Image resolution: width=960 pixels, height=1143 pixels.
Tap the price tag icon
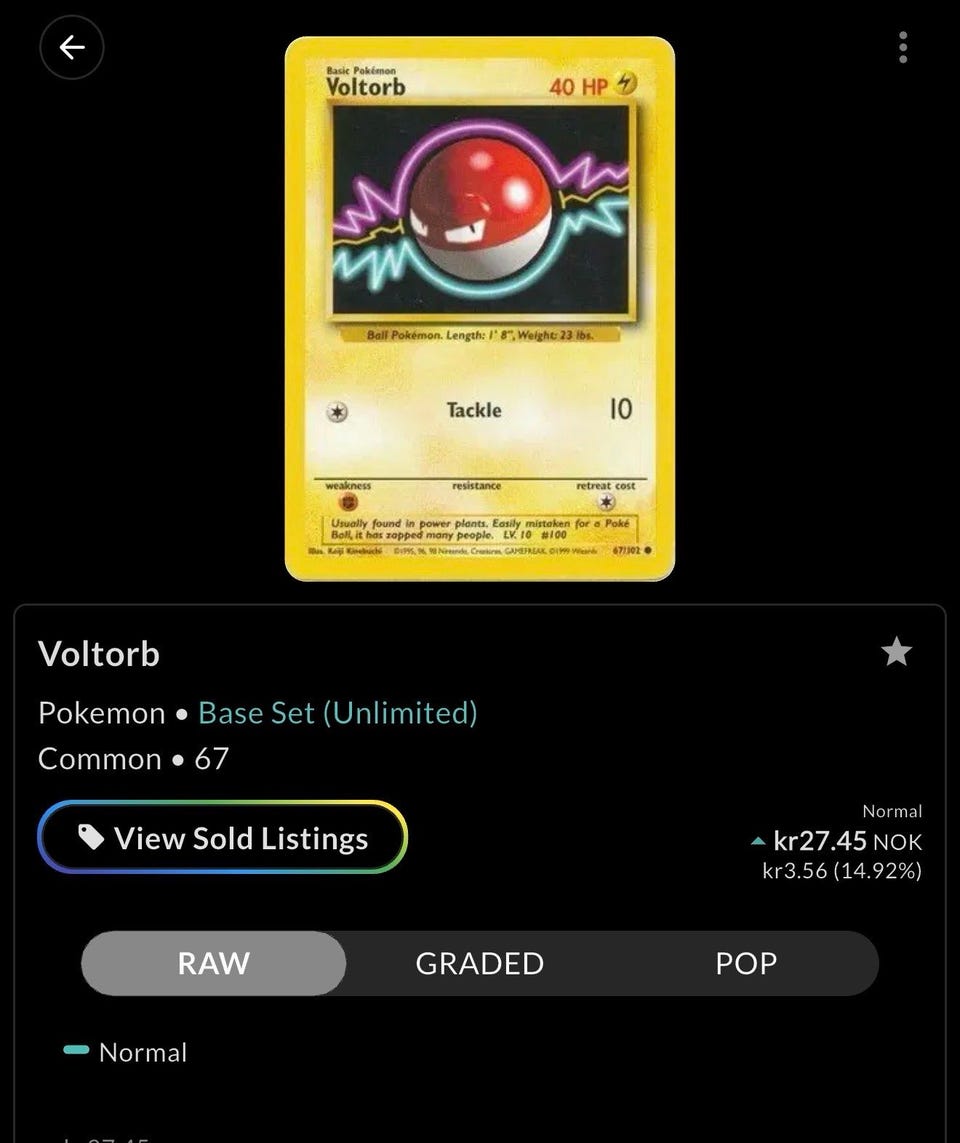click(91, 837)
